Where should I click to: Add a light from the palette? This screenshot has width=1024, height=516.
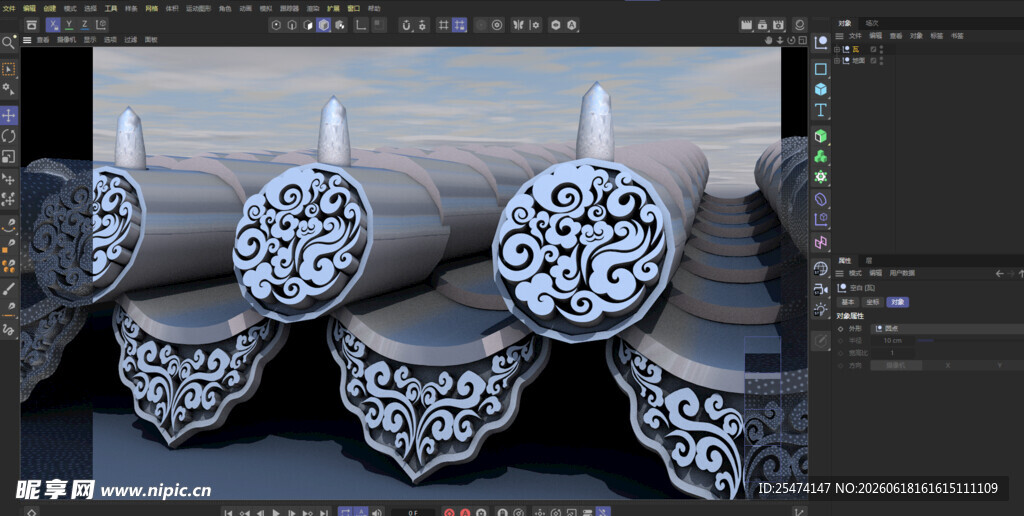tap(821, 310)
